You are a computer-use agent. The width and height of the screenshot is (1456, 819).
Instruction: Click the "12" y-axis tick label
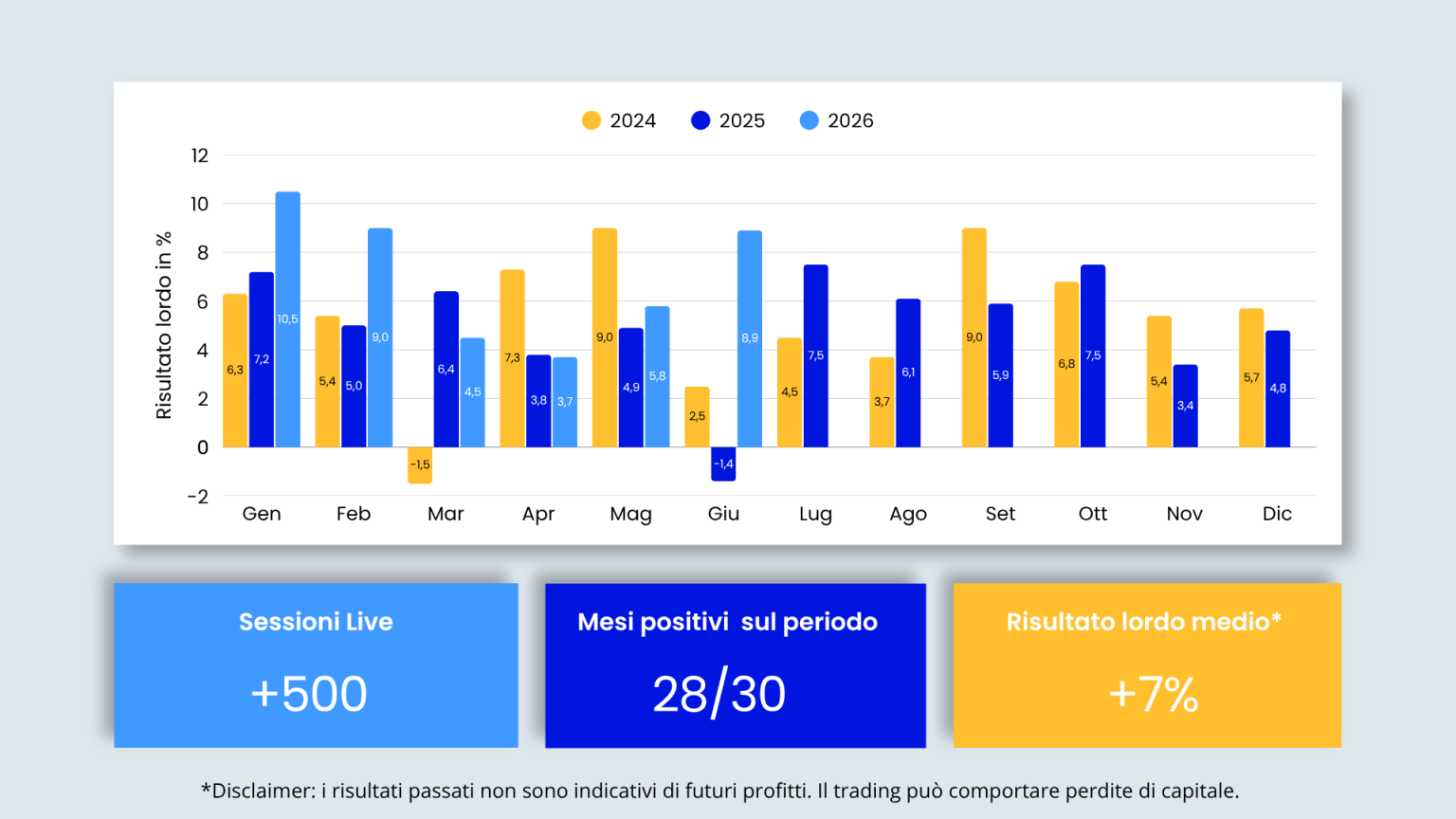[x=199, y=155]
